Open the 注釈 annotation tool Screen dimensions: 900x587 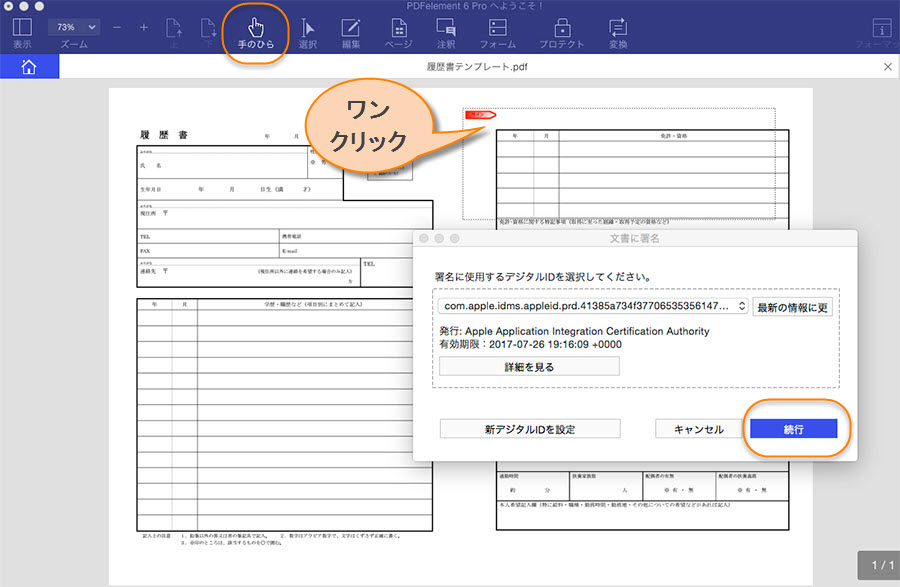point(445,33)
